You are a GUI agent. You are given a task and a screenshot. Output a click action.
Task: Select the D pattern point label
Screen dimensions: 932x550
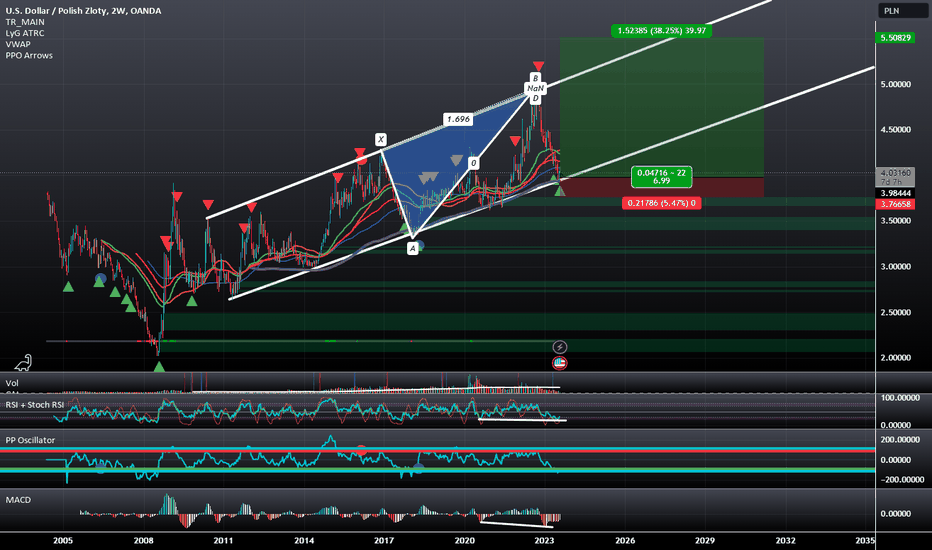point(535,99)
